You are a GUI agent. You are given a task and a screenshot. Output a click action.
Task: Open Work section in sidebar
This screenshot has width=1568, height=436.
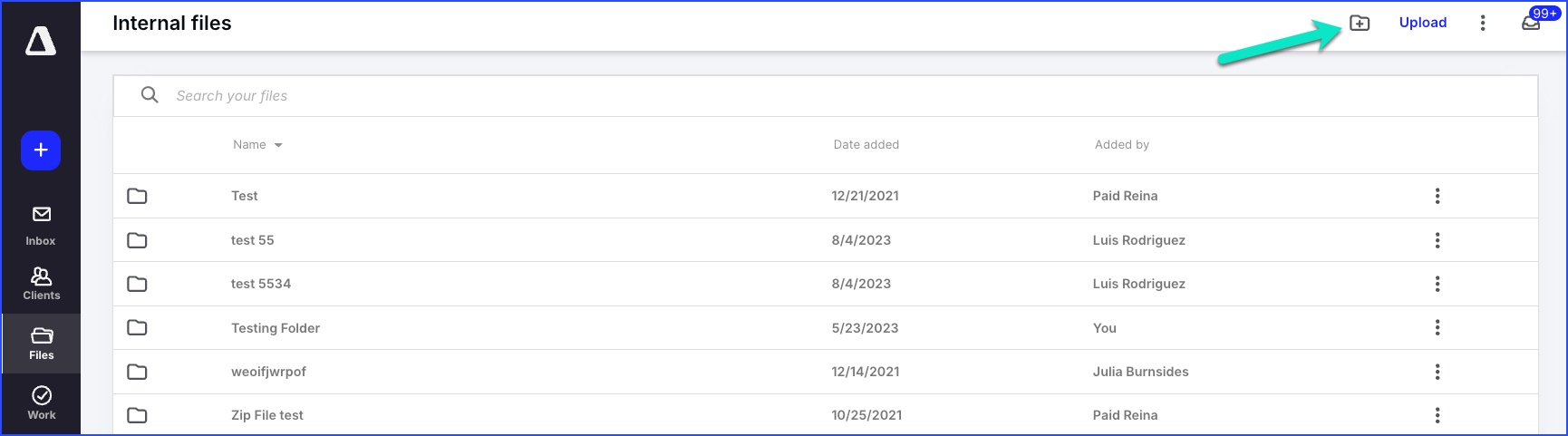(x=42, y=403)
